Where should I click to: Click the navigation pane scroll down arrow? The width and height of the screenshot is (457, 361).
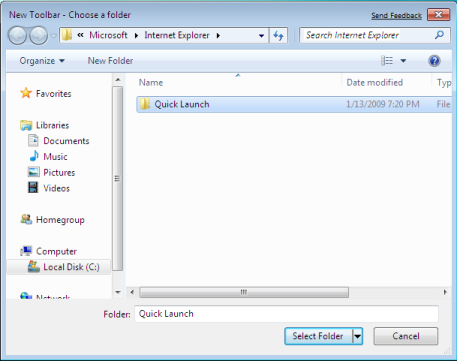pyautogui.click(x=118, y=293)
